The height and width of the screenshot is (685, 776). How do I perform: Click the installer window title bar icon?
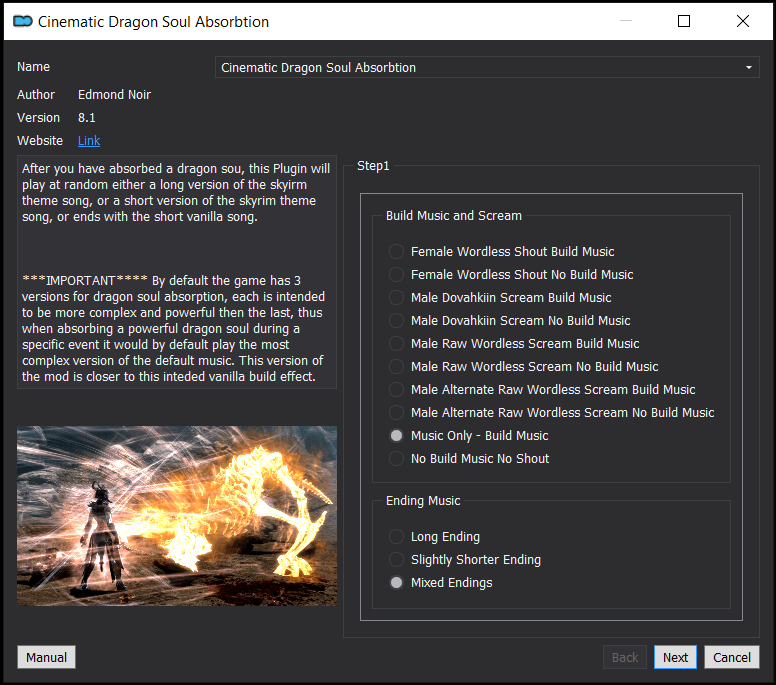pyautogui.click(x=23, y=21)
